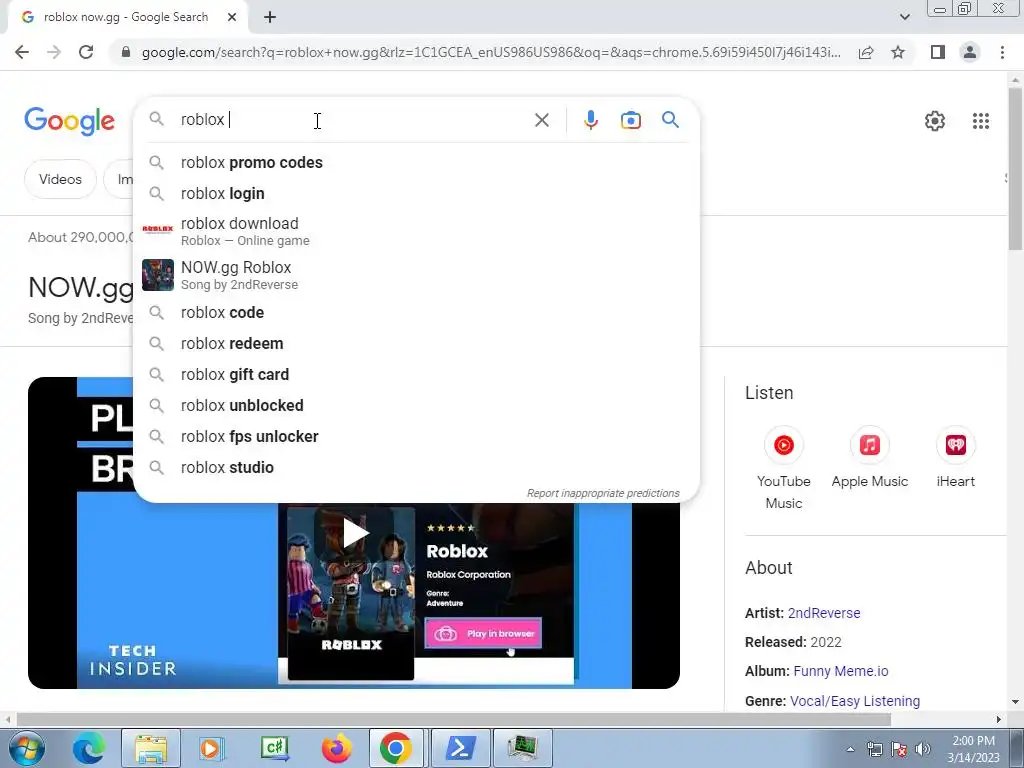Open the Videos filter chip

tap(60, 179)
